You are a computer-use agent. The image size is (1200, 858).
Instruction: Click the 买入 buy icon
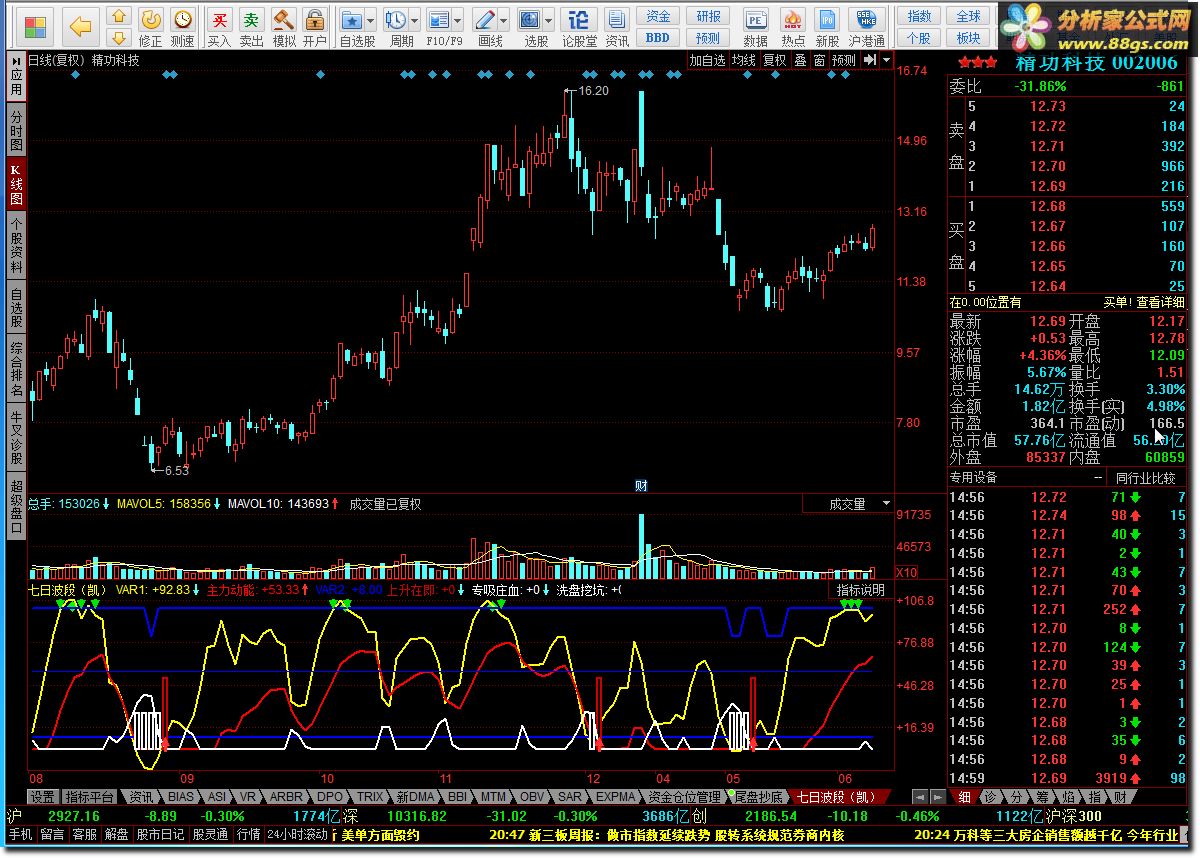220,27
